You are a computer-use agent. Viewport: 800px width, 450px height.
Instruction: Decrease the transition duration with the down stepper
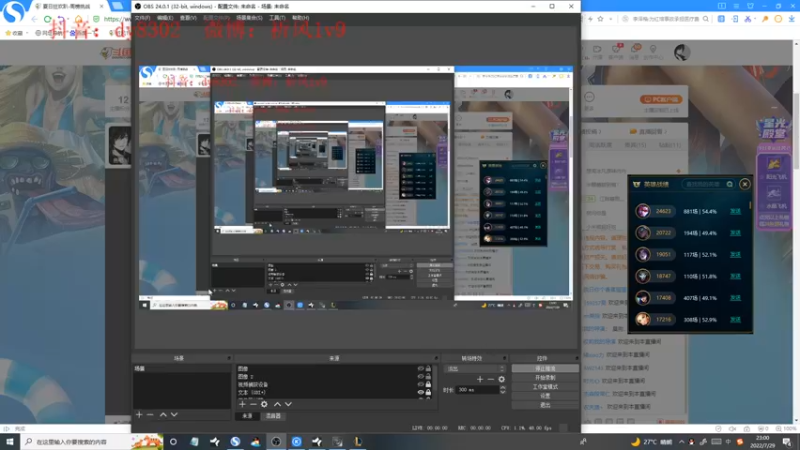pyautogui.click(x=503, y=392)
